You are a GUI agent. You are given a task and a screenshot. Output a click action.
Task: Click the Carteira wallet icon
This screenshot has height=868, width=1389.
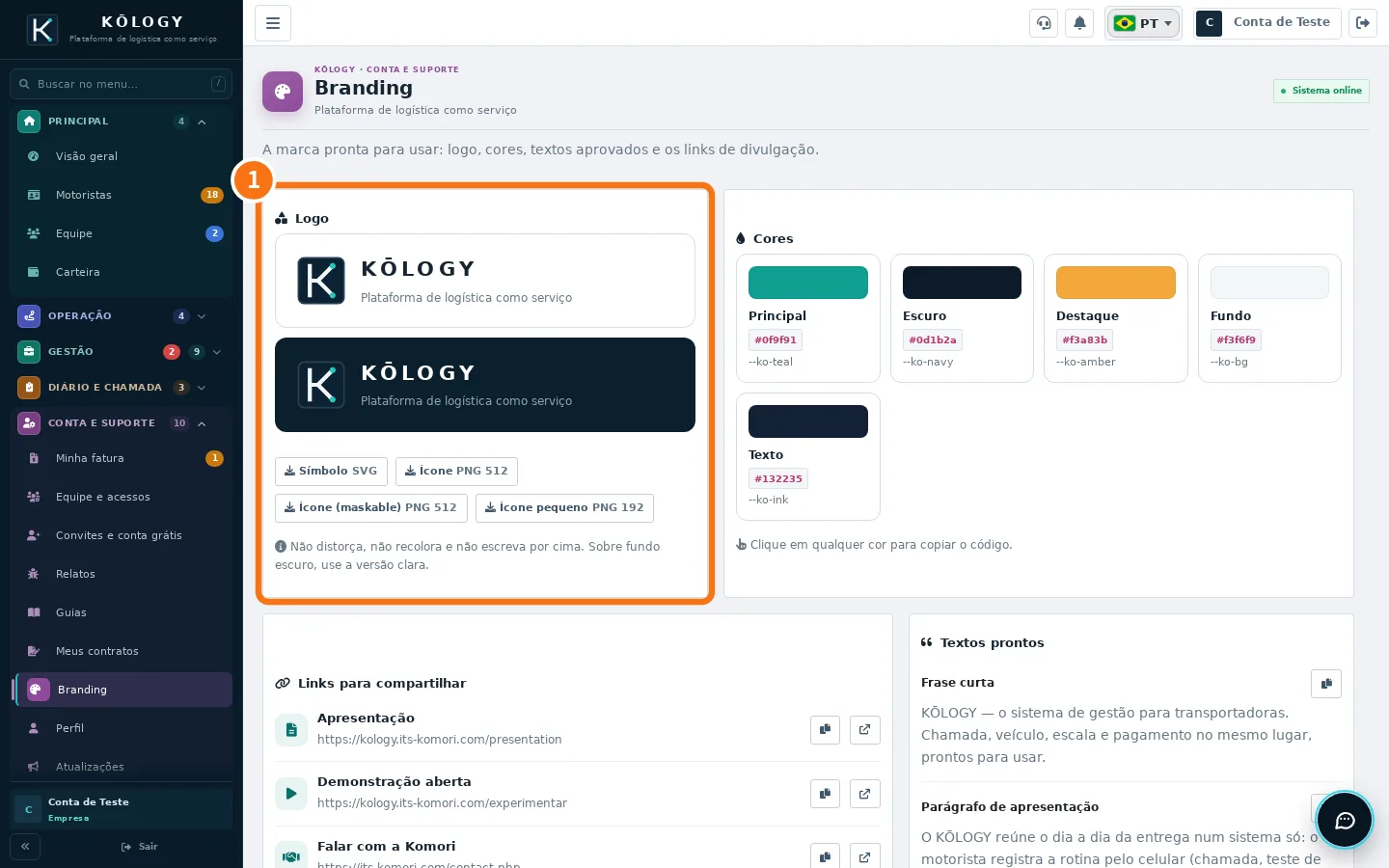(x=34, y=272)
